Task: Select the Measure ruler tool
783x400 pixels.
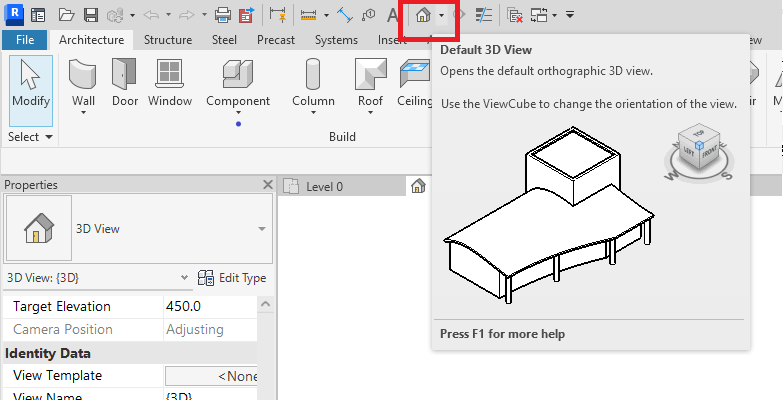Action: pyautogui.click(x=309, y=15)
